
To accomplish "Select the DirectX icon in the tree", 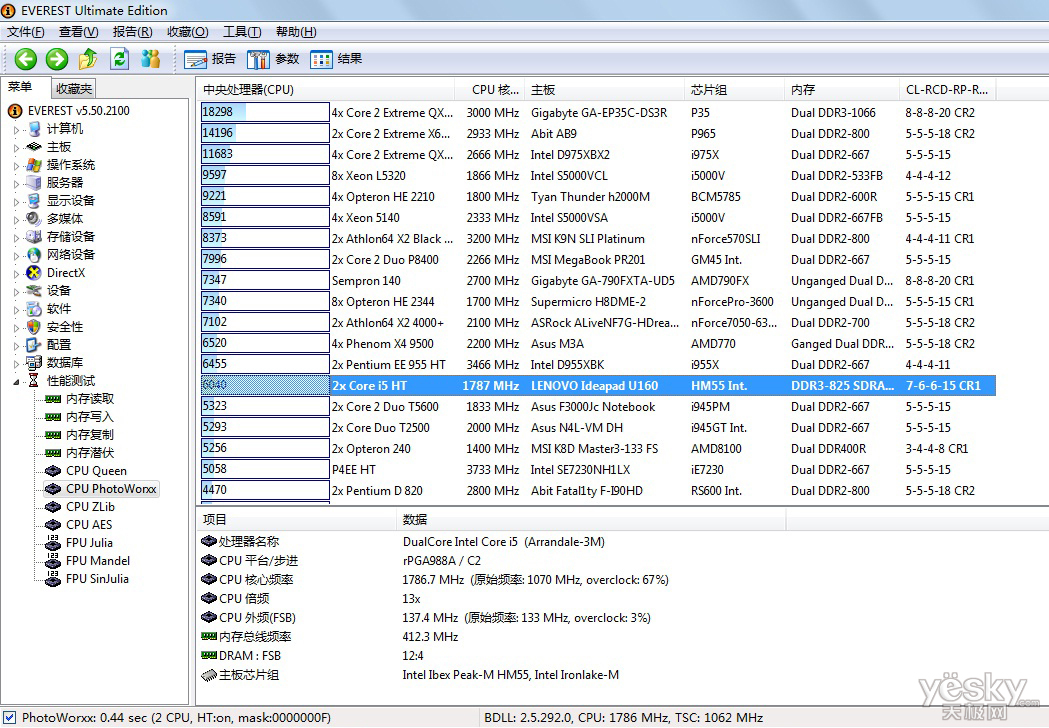I will pyautogui.click(x=33, y=273).
